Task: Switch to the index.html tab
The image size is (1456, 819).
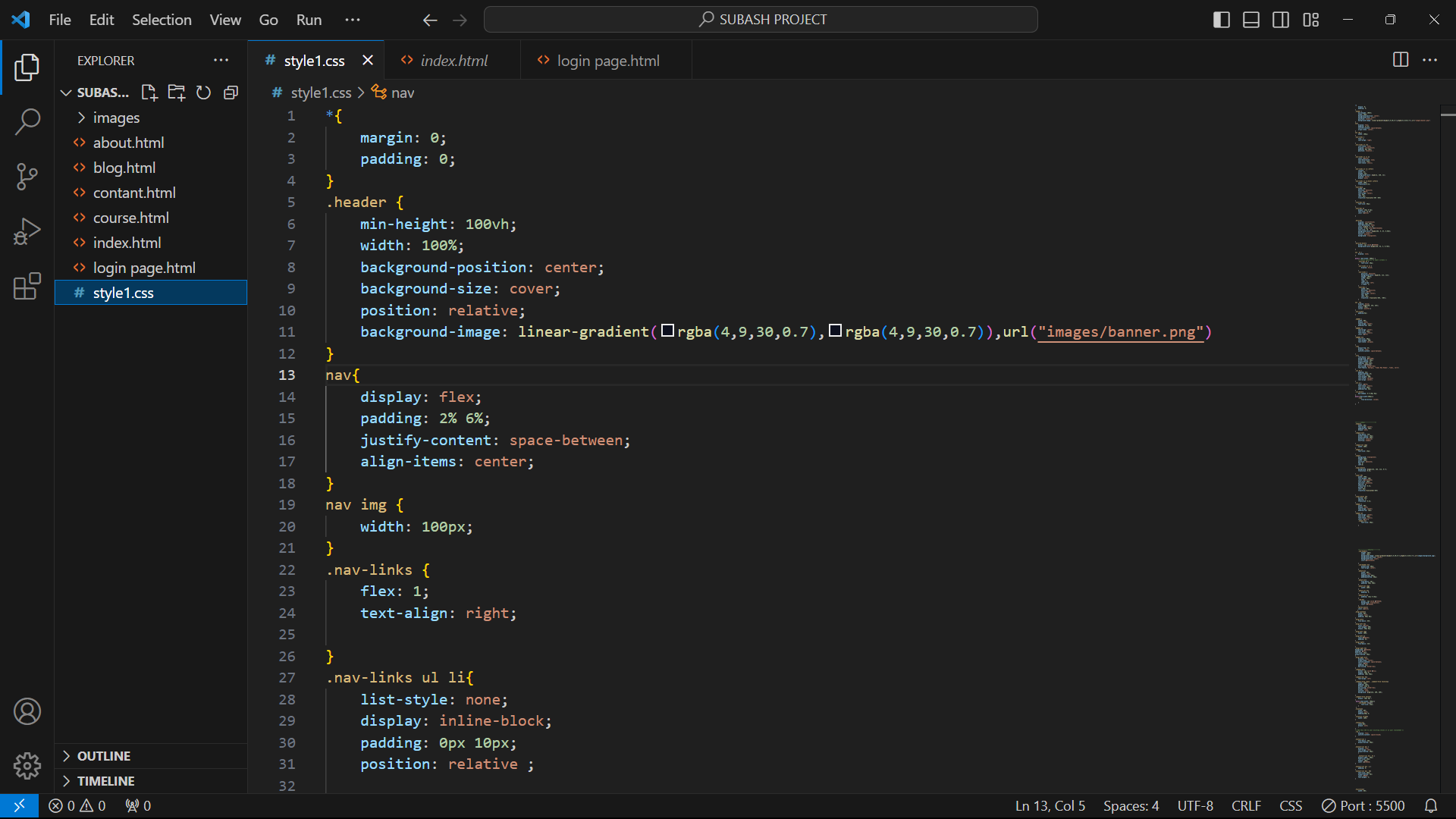Action: 453,61
